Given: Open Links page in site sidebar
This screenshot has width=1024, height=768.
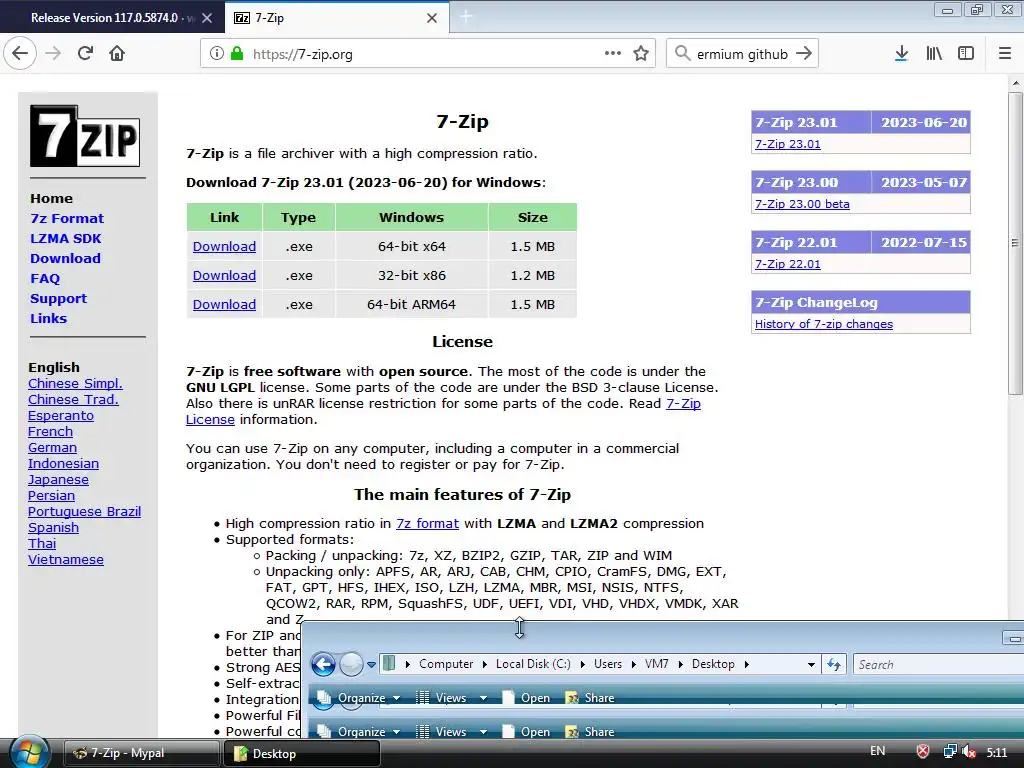Looking at the screenshot, I should pyautogui.click(x=48, y=319).
